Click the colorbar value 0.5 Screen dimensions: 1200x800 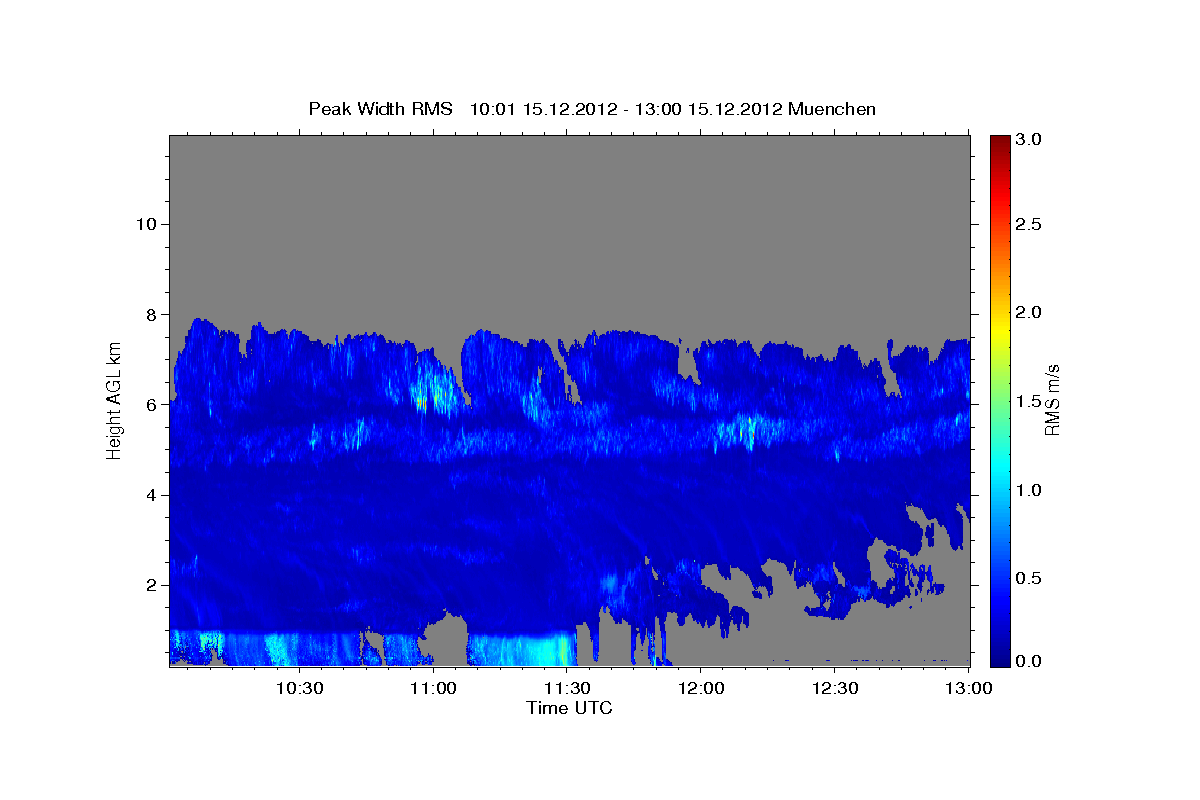1030,579
